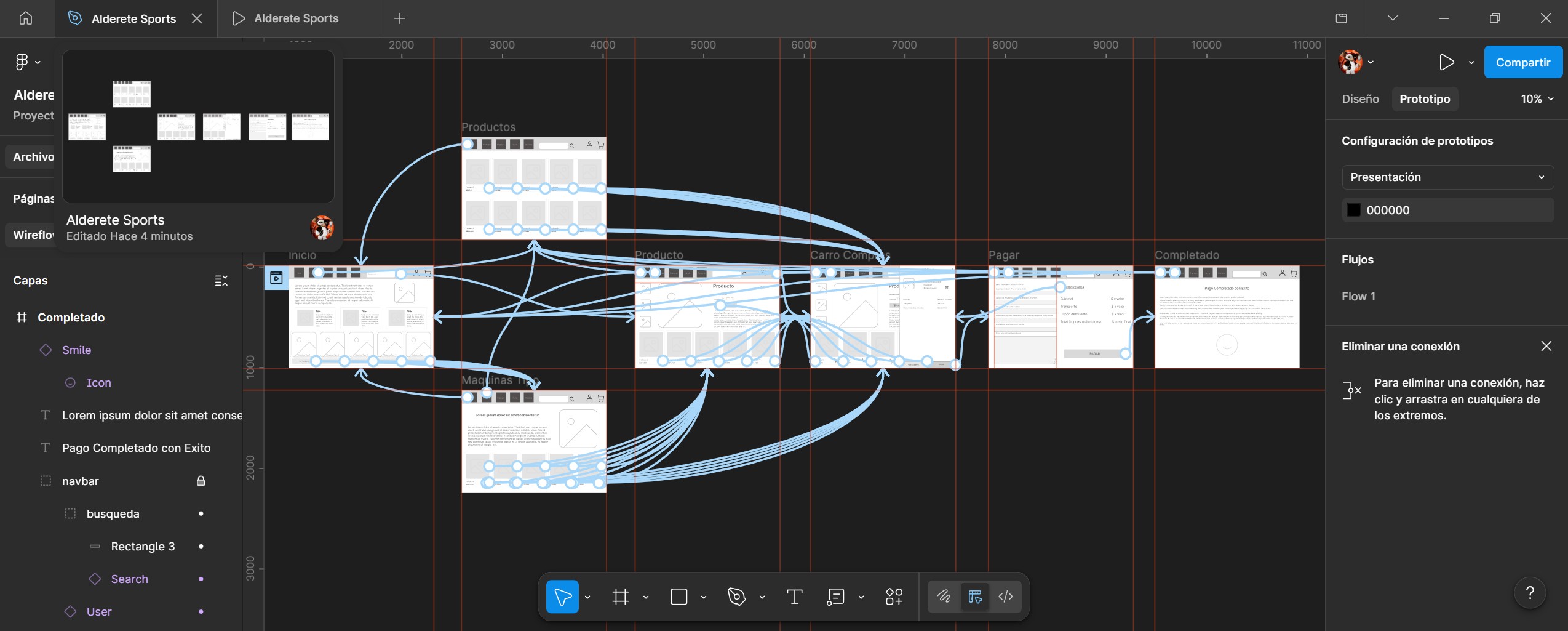Close the Eliminar una conexión tip
Screen dimensions: 1568x631
1546,346
